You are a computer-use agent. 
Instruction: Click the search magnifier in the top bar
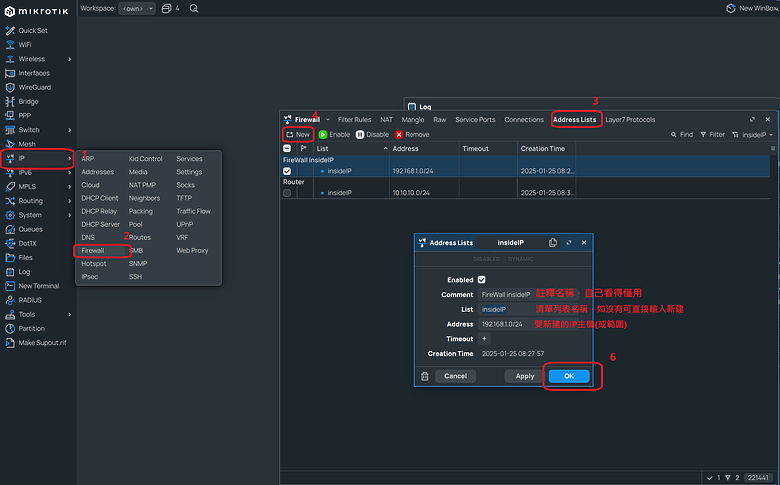pos(194,8)
